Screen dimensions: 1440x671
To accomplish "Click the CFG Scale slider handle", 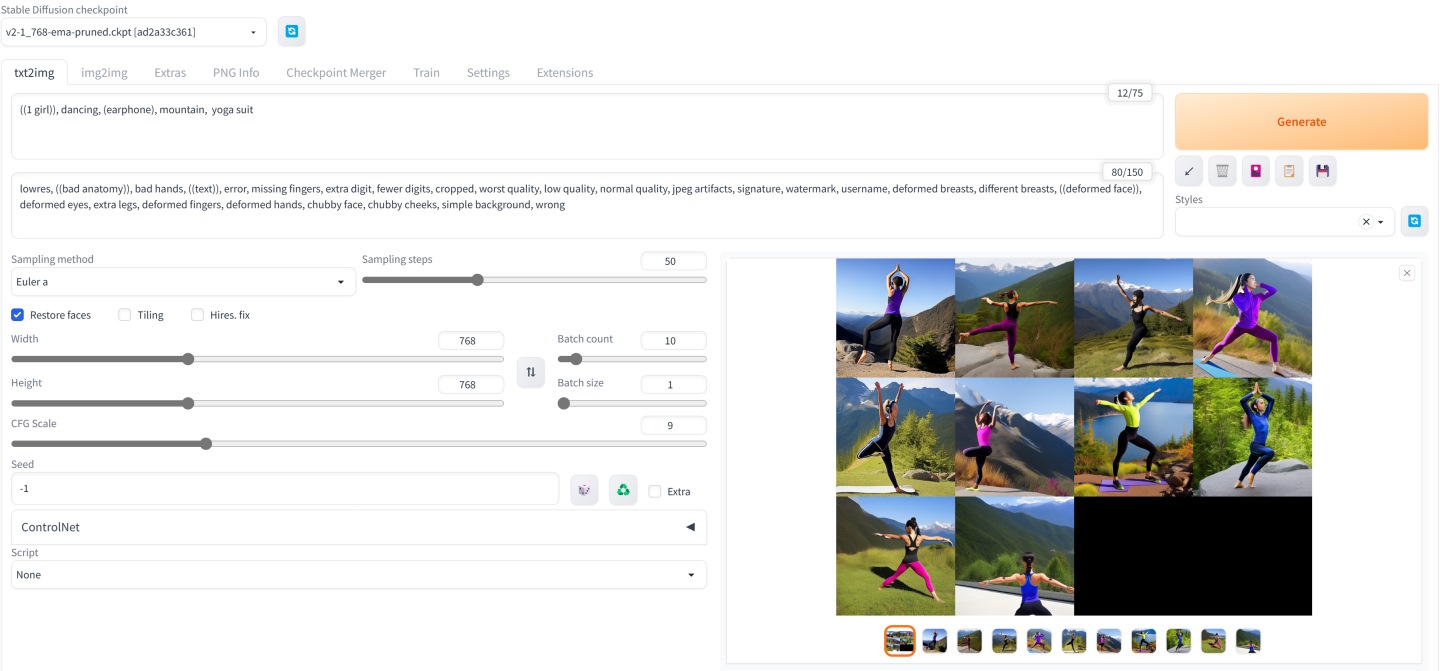I will 206,444.
